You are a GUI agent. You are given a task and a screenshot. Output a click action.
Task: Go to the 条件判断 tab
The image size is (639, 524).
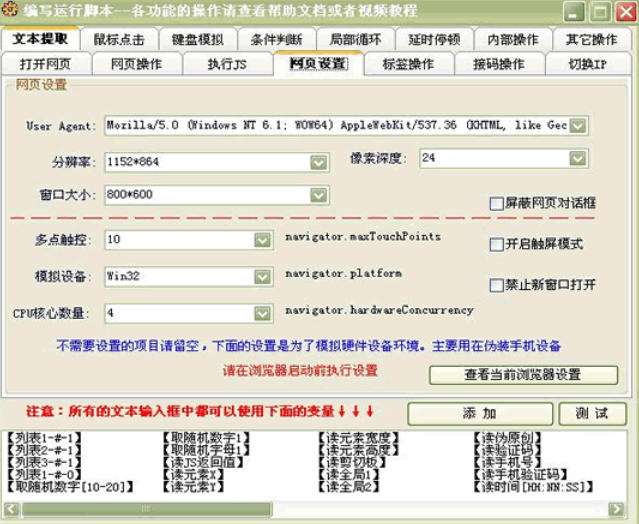[x=277, y=40]
